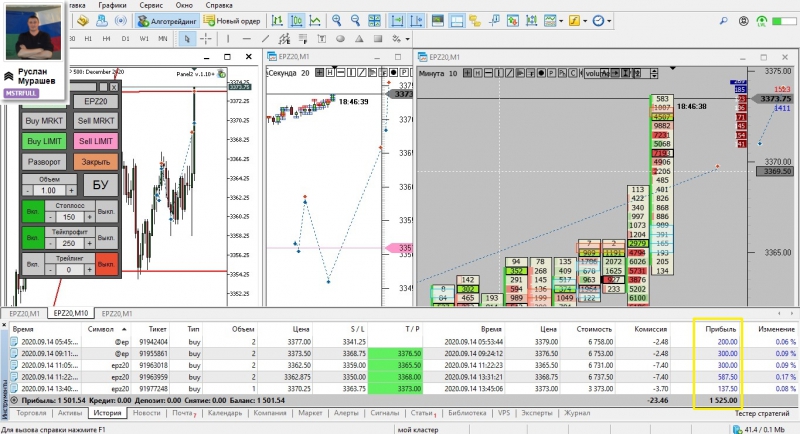Enable Трейлинг with Вкл. button
This screenshot has width=800, height=434.
click(x=33, y=264)
